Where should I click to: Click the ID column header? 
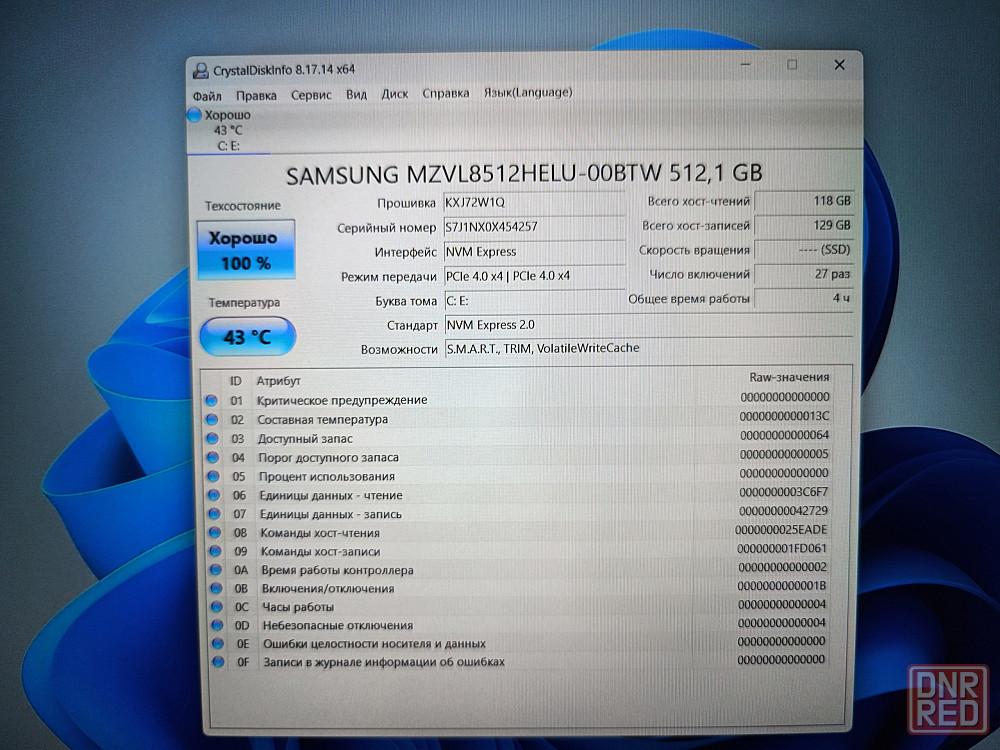point(235,381)
